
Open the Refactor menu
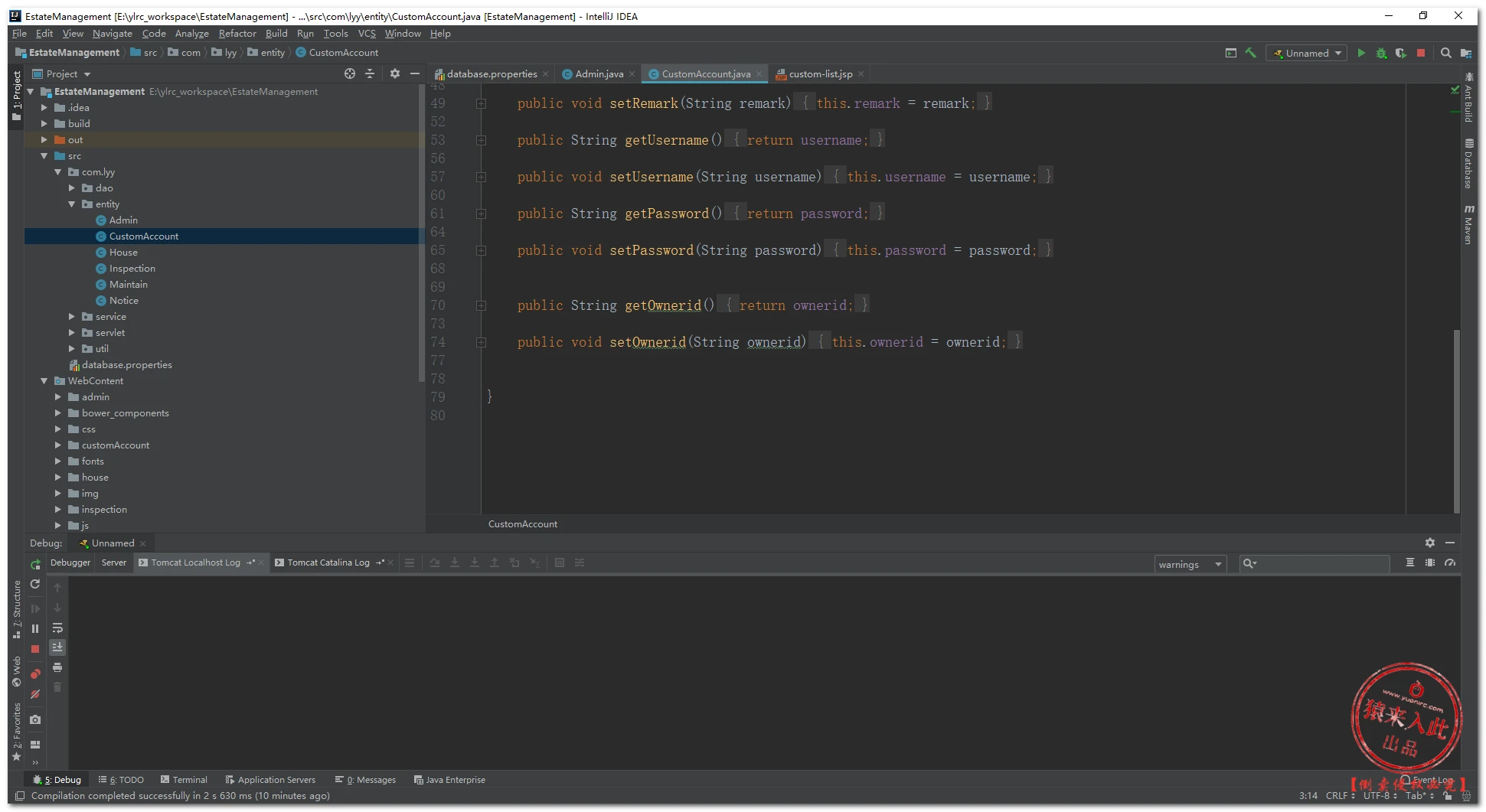tap(237, 34)
